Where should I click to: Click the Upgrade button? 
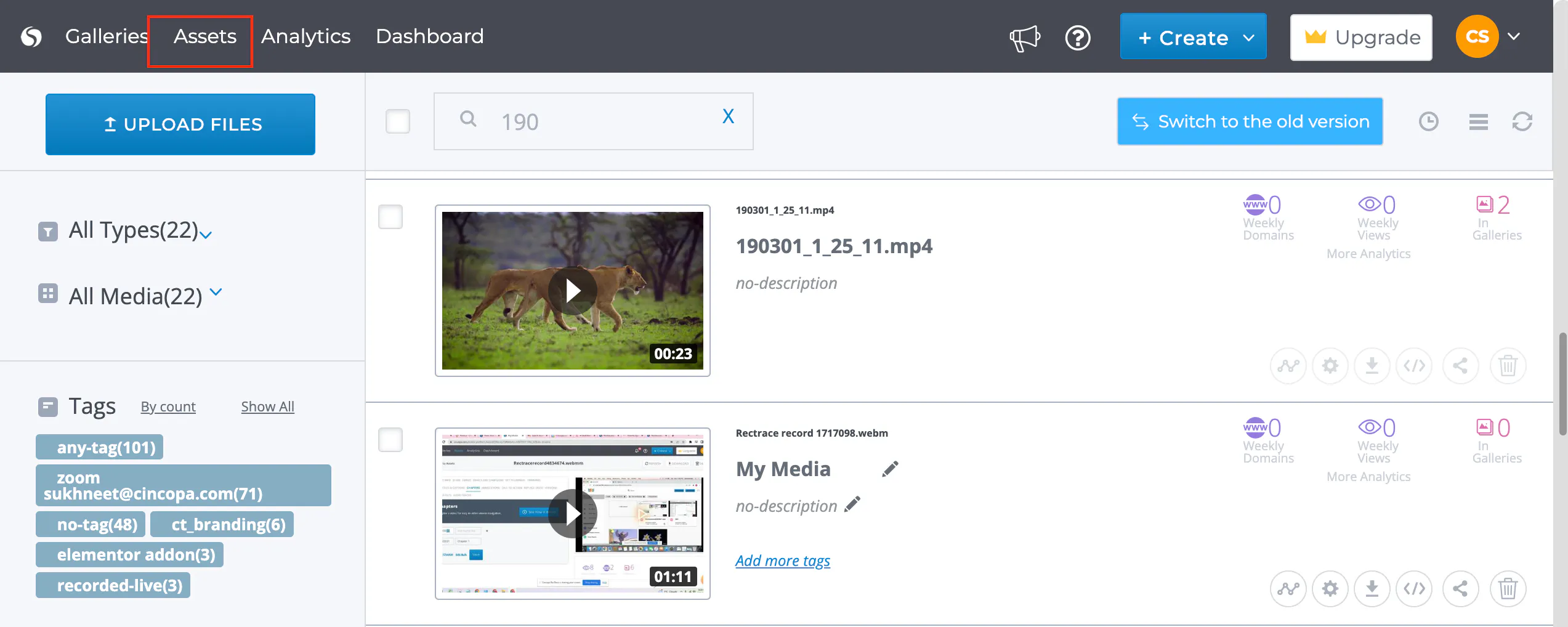1361,38
